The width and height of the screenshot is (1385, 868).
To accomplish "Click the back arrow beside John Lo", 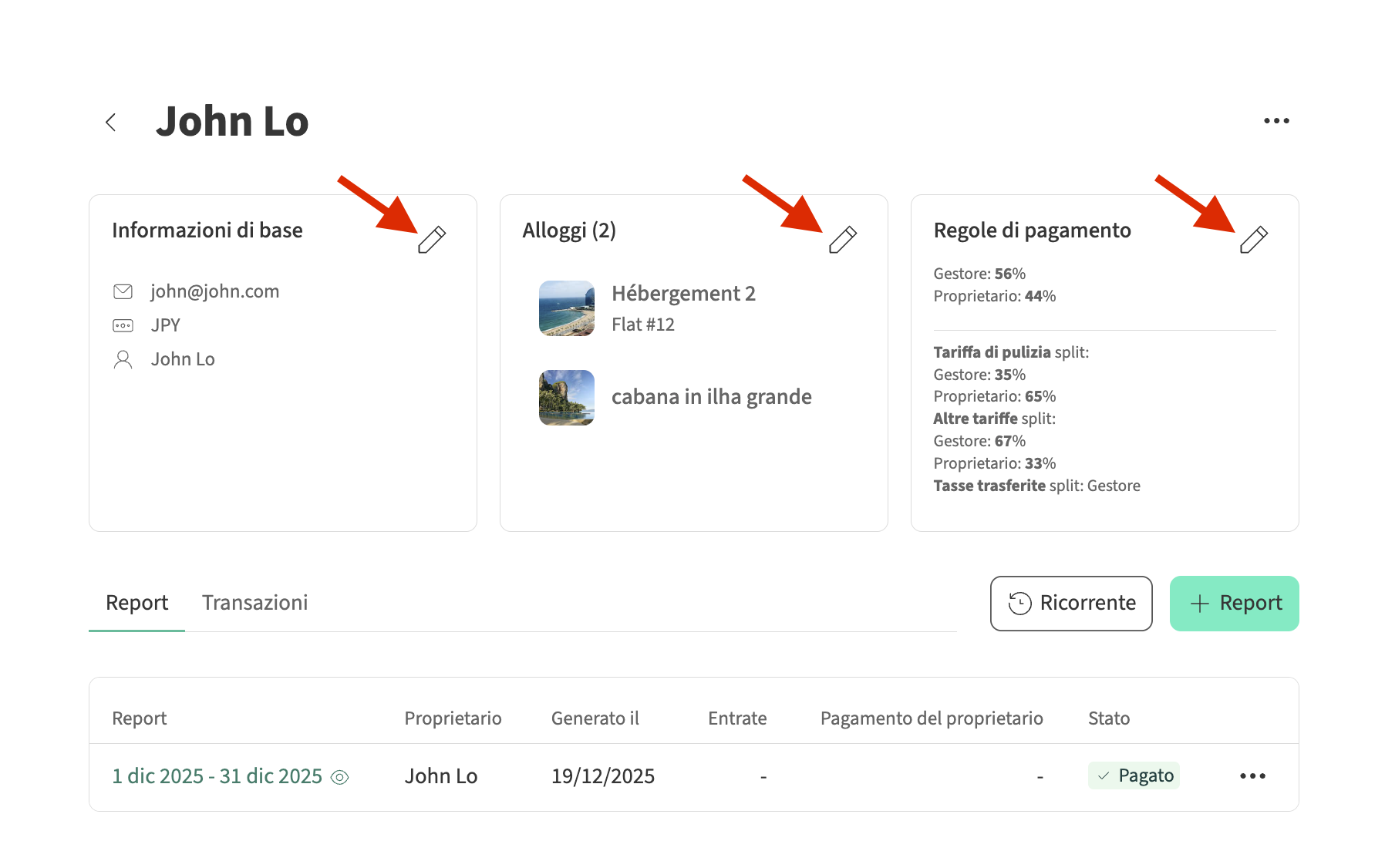I will click(111, 122).
